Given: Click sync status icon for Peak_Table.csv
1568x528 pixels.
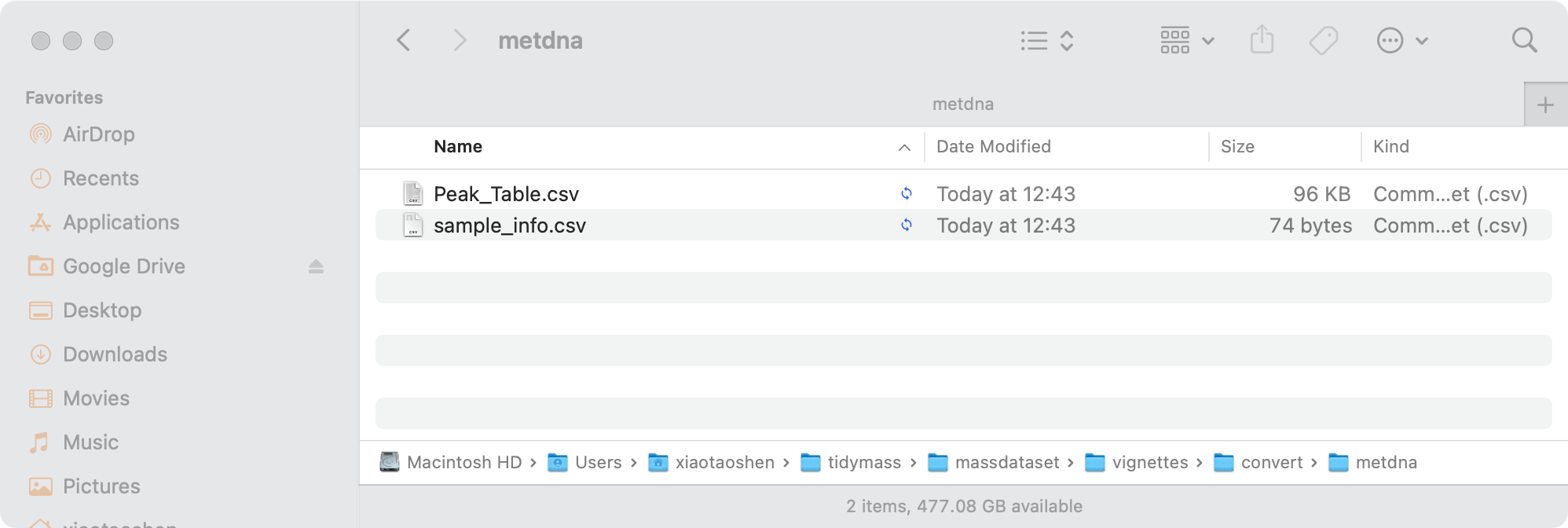Looking at the screenshot, I should click(x=907, y=193).
